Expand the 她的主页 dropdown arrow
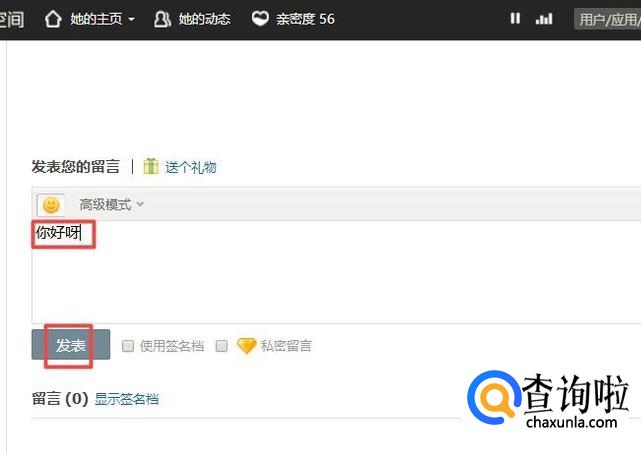Image resolution: width=641 pixels, height=453 pixels. [x=131, y=19]
